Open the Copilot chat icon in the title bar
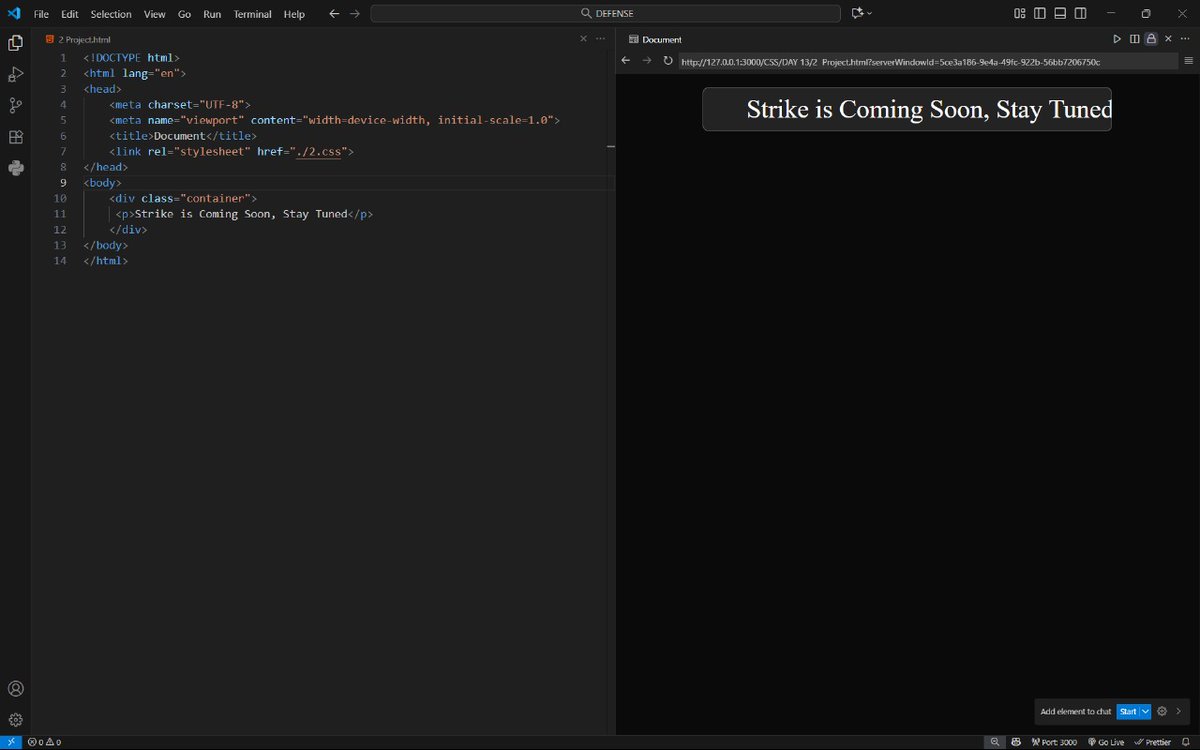This screenshot has width=1200, height=750. [x=857, y=13]
